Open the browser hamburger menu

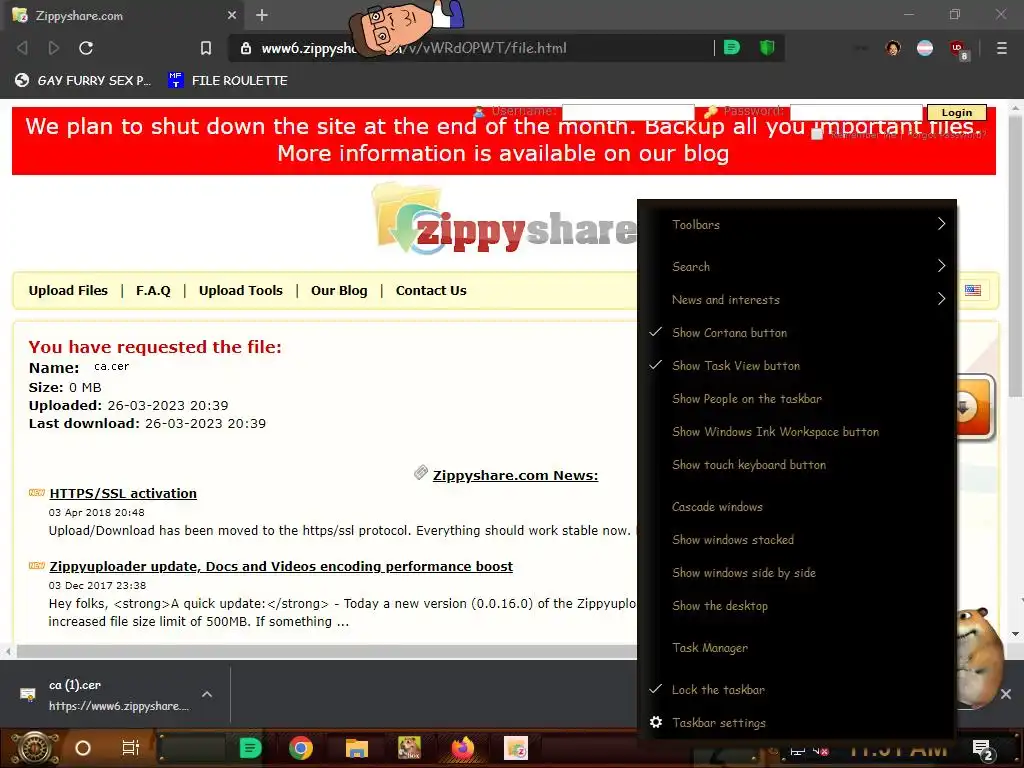(x=1001, y=48)
